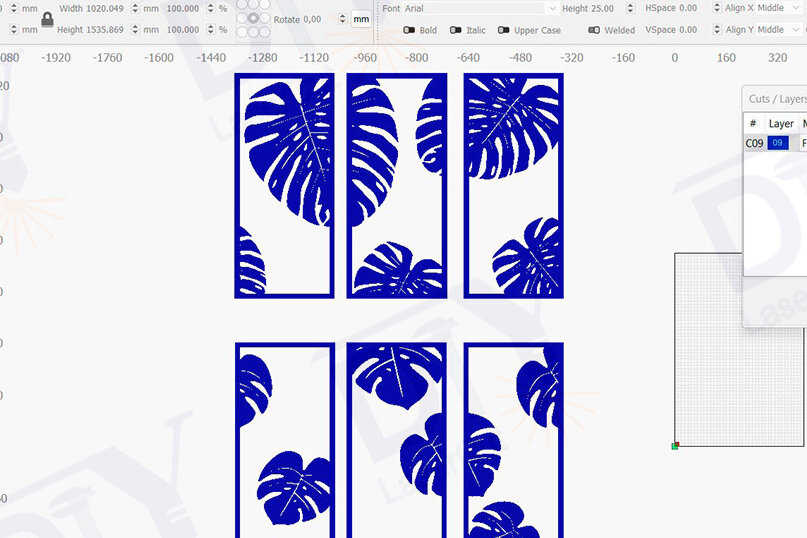Click the aspect ratio lock icon
Screen dimensions: 807x538
(x=47, y=19)
